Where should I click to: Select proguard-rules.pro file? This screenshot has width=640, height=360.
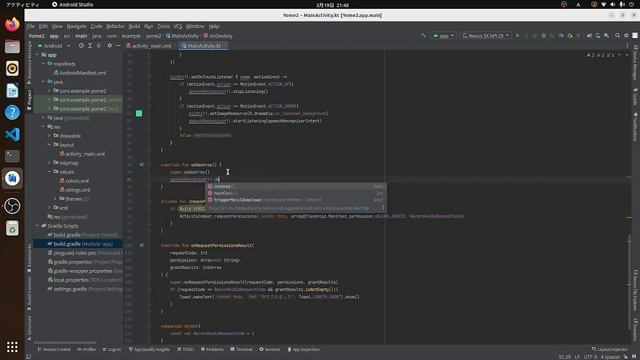[84, 253]
